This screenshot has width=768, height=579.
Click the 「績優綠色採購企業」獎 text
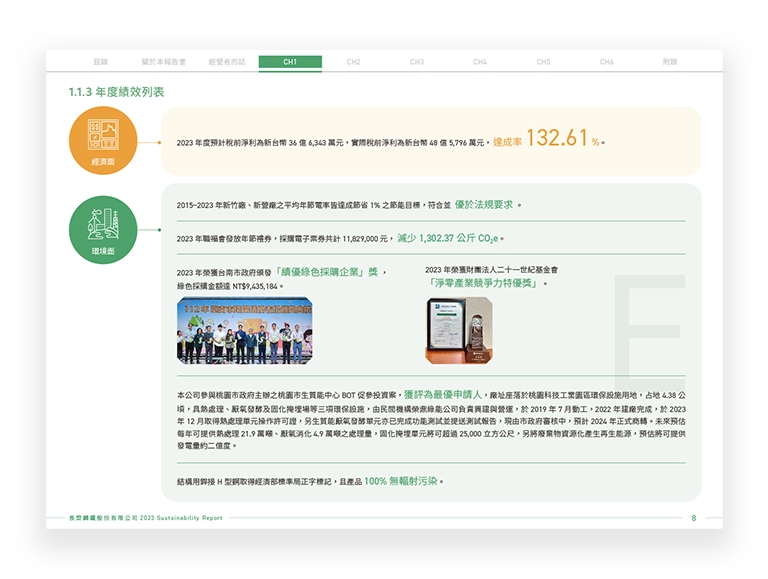(x=326, y=272)
